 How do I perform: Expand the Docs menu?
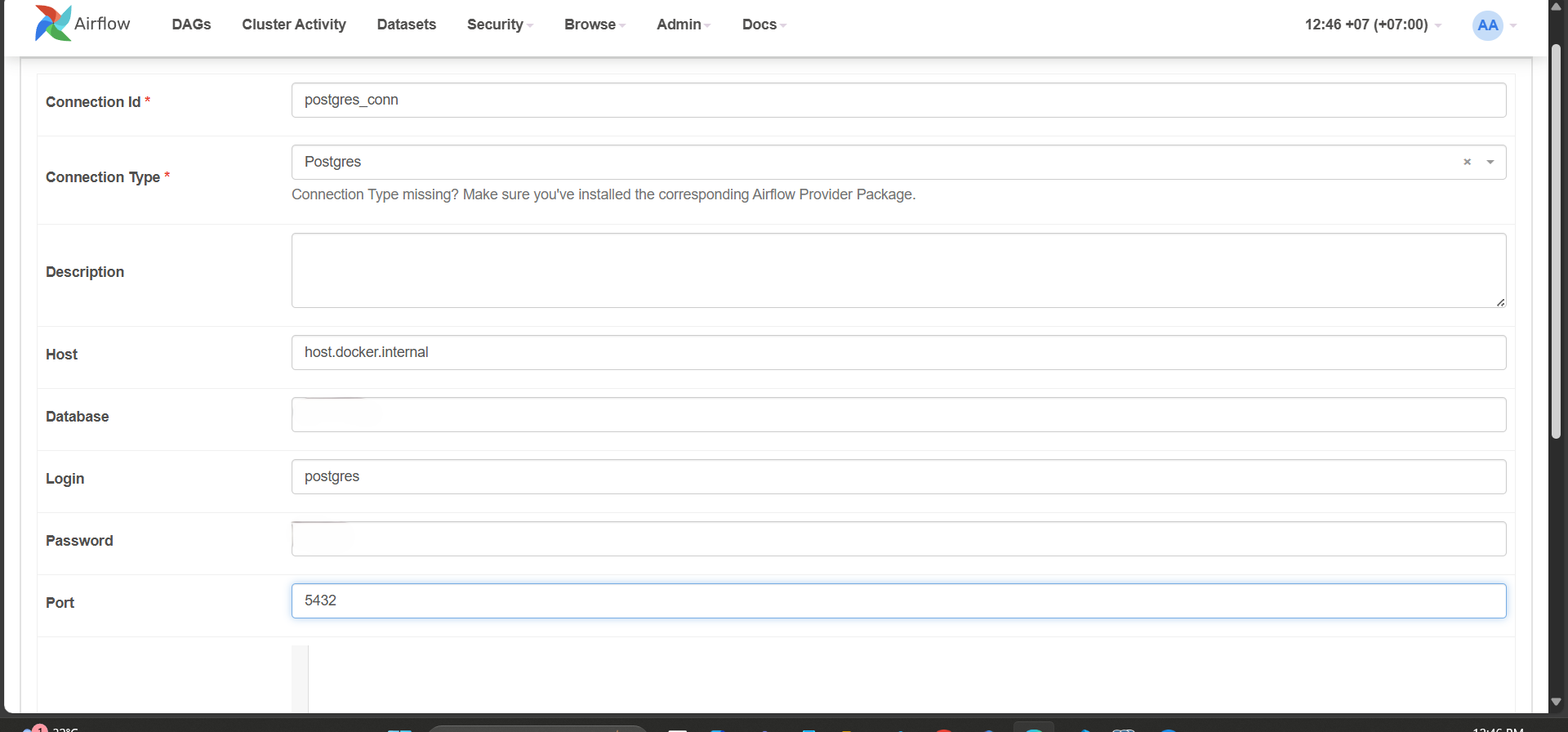pyautogui.click(x=764, y=25)
